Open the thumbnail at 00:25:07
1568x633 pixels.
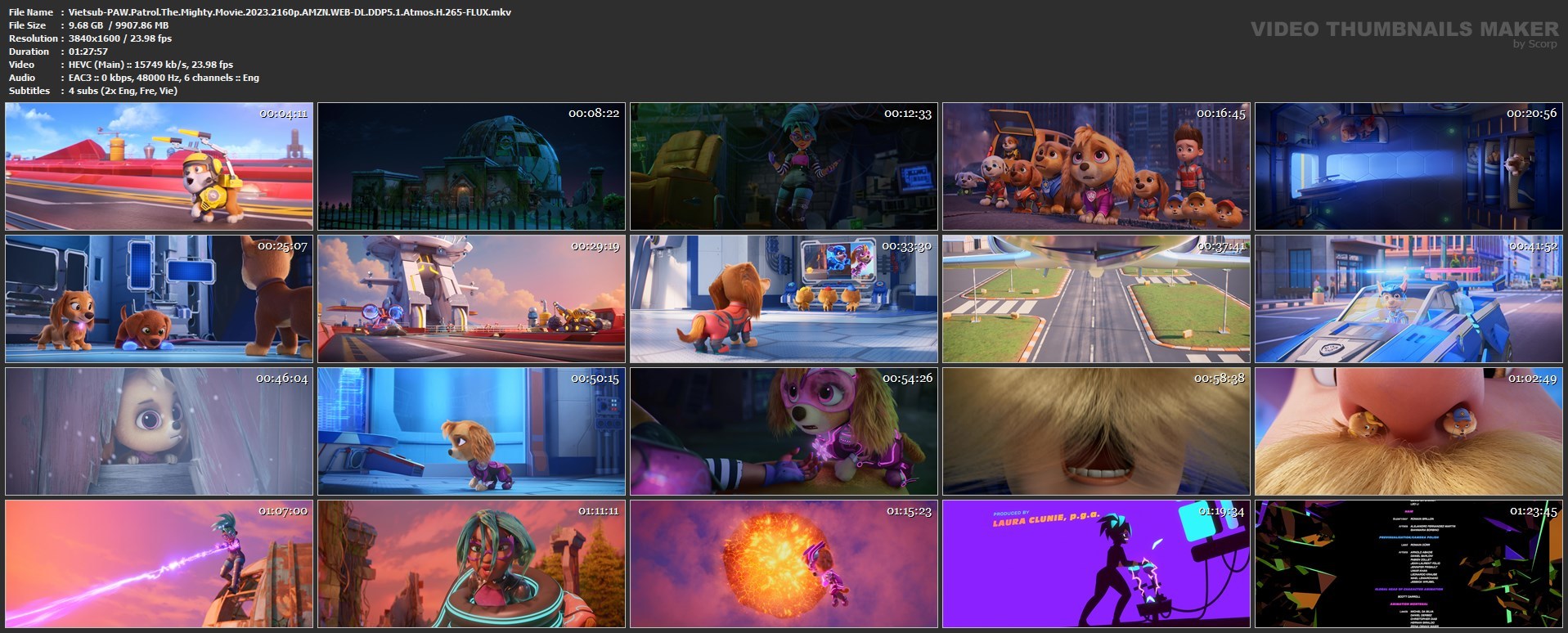coord(159,299)
